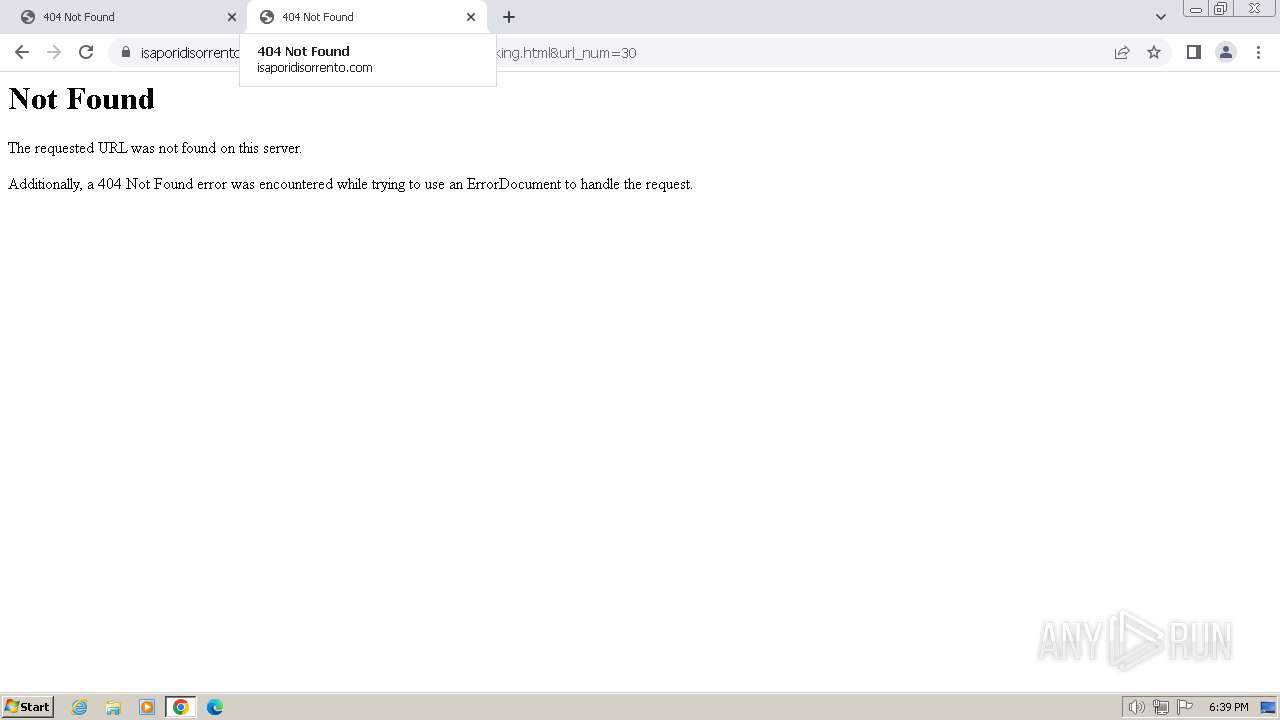
Task: Close the first 404 Not Found tab
Action: [232, 17]
